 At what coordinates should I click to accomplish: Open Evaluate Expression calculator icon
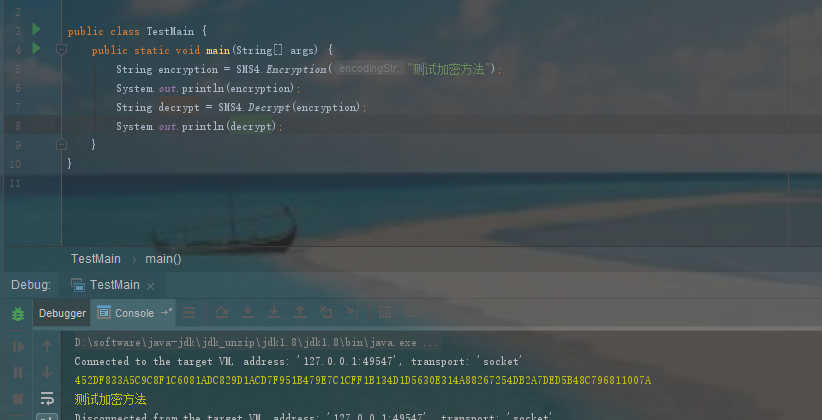[385, 313]
